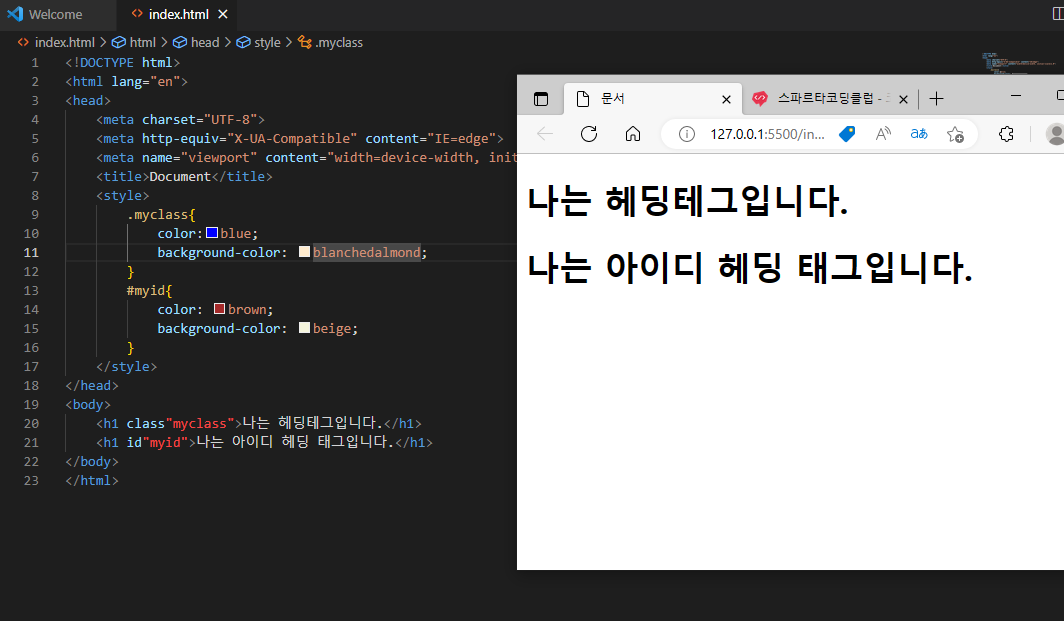
Task: Close the 스파르타코딩클럽 browser tab
Action: (x=903, y=100)
